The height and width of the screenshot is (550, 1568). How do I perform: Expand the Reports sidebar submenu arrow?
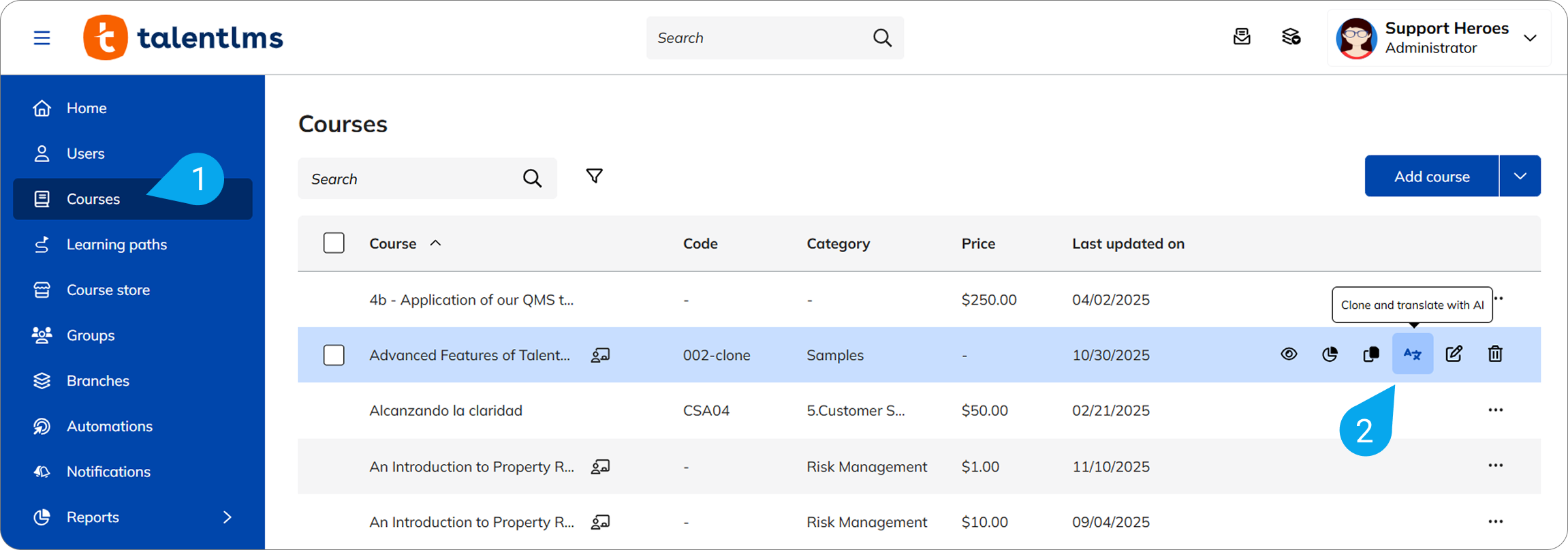228,517
